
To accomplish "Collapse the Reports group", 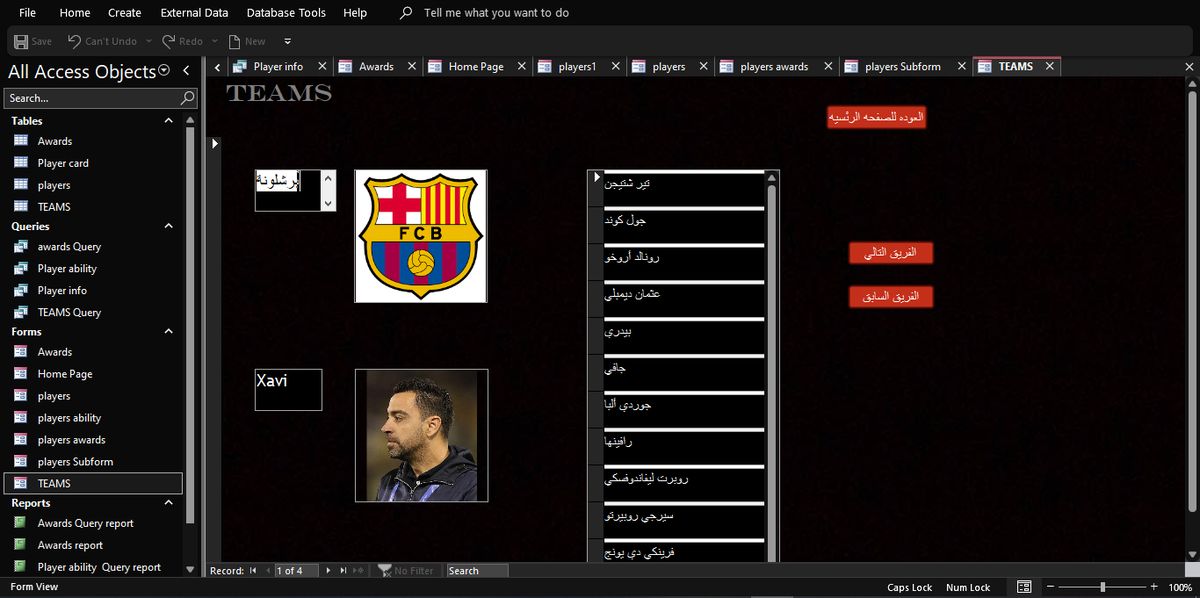I will coord(168,503).
